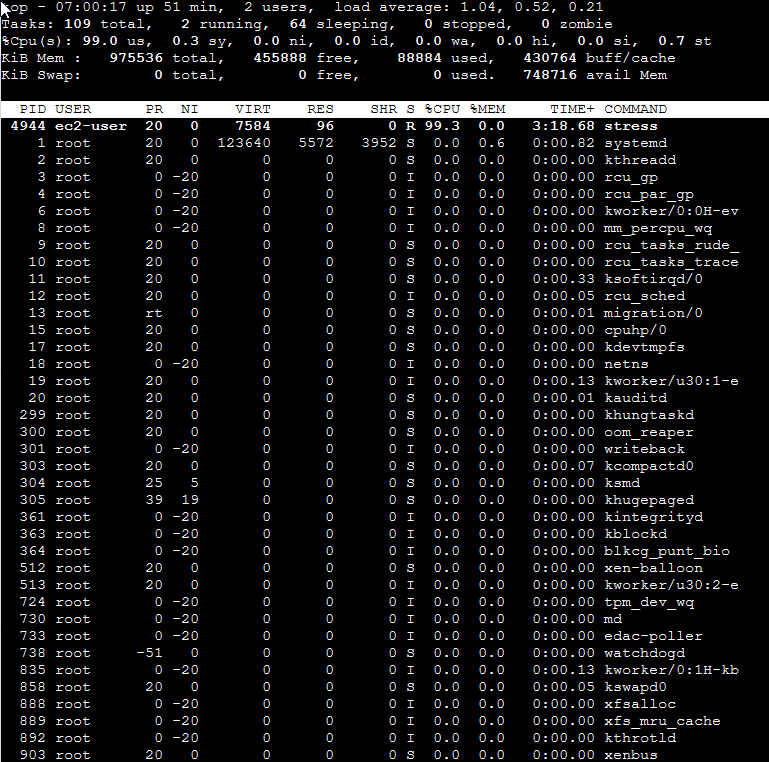Select the netns process
Viewport: 769px width, 762px height.
(626, 364)
